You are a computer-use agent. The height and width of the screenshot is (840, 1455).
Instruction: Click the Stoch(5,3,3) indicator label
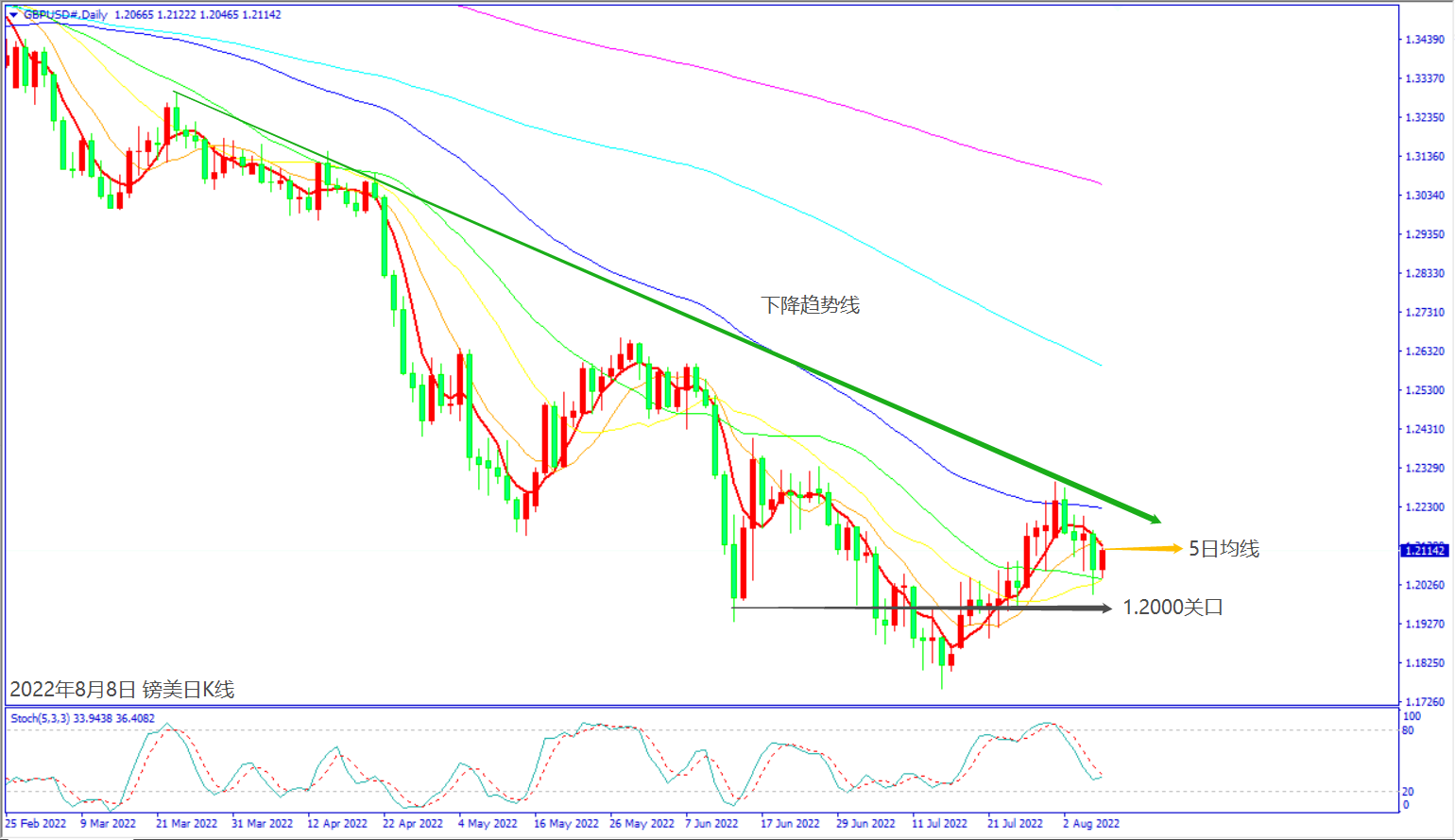tap(40, 718)
